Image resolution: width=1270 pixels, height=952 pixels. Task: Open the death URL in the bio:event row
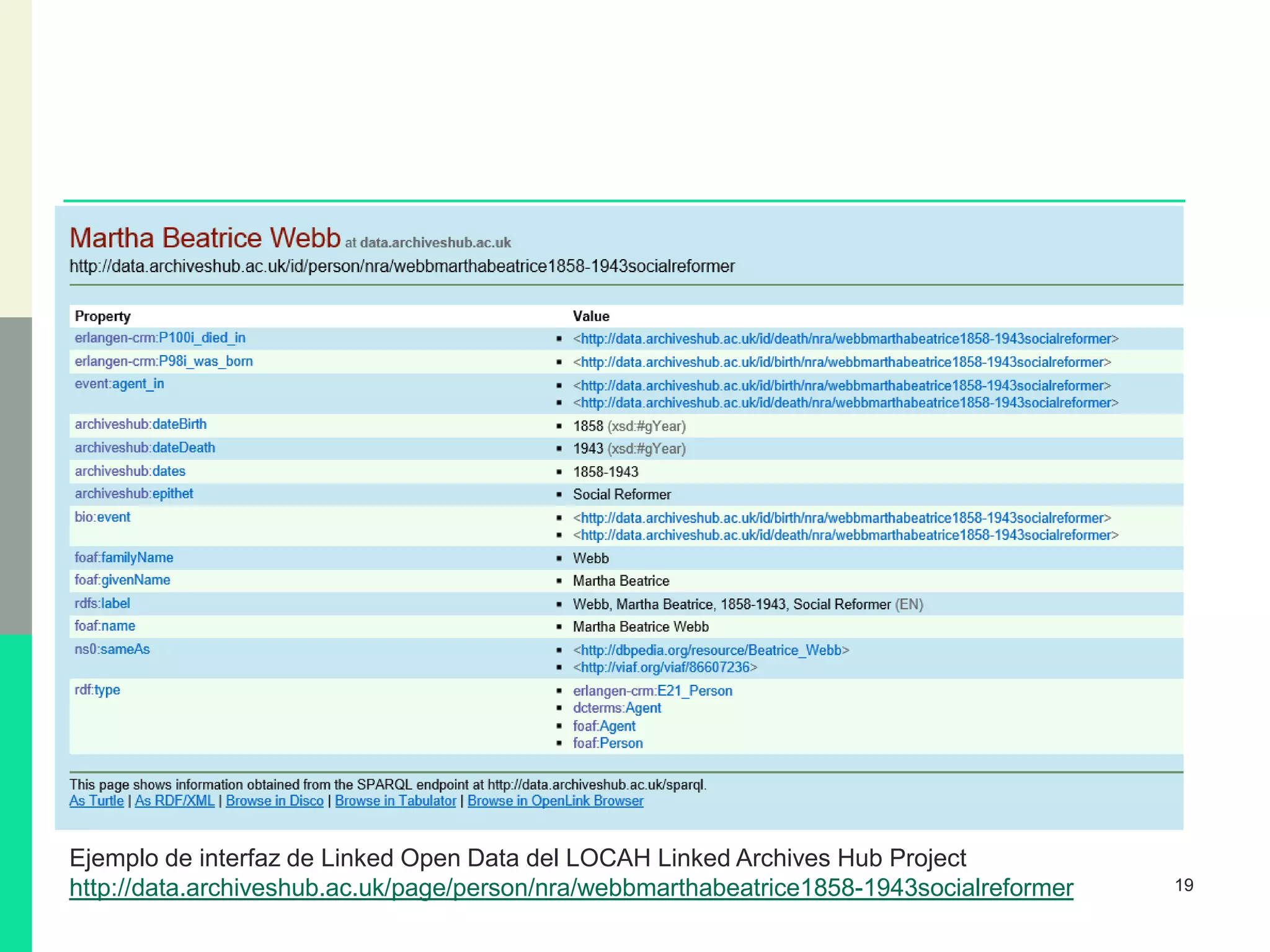coord(846,535)
